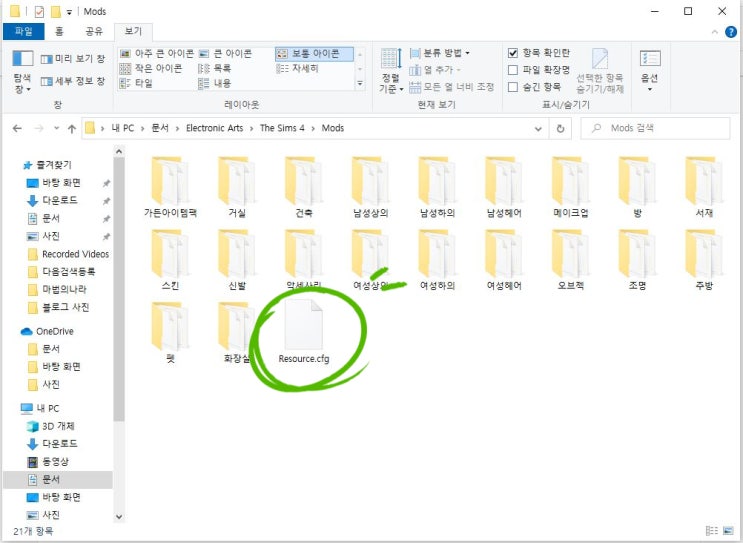Select the 아주 큰 아이콘 layout
Viewport: 743px width, 543px height.
(x=157, y=53)
